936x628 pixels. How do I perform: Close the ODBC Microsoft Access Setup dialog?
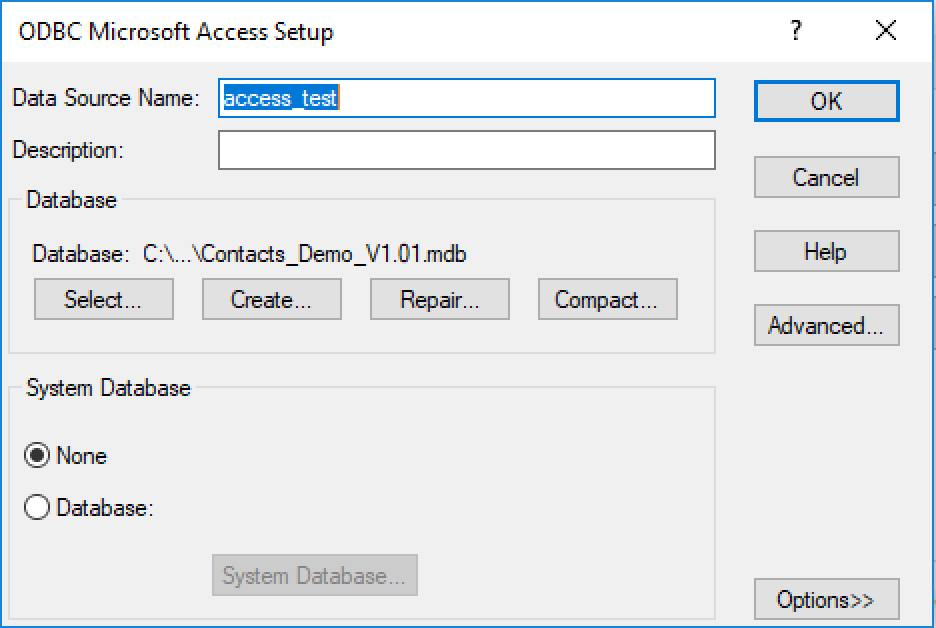coord(886,30)
